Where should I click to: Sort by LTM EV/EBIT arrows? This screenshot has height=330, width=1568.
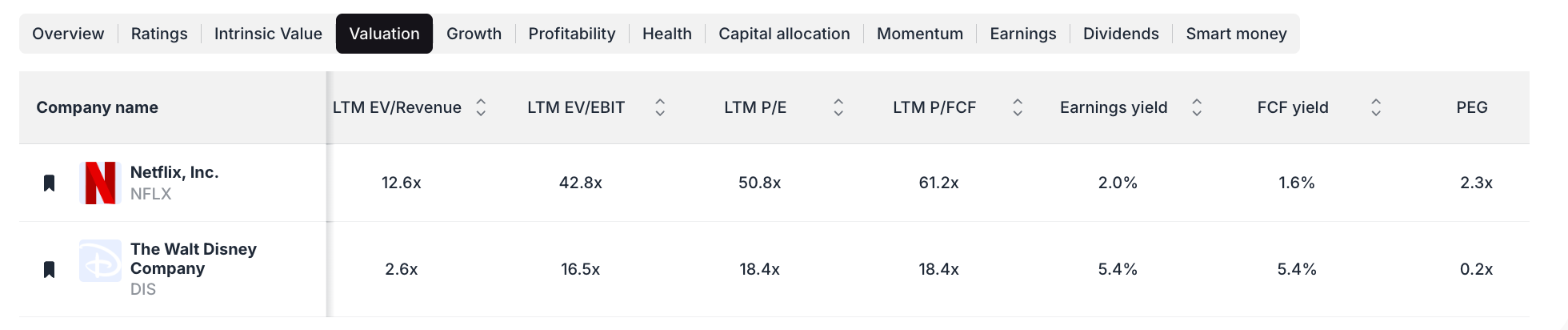[x=660, y=107]
